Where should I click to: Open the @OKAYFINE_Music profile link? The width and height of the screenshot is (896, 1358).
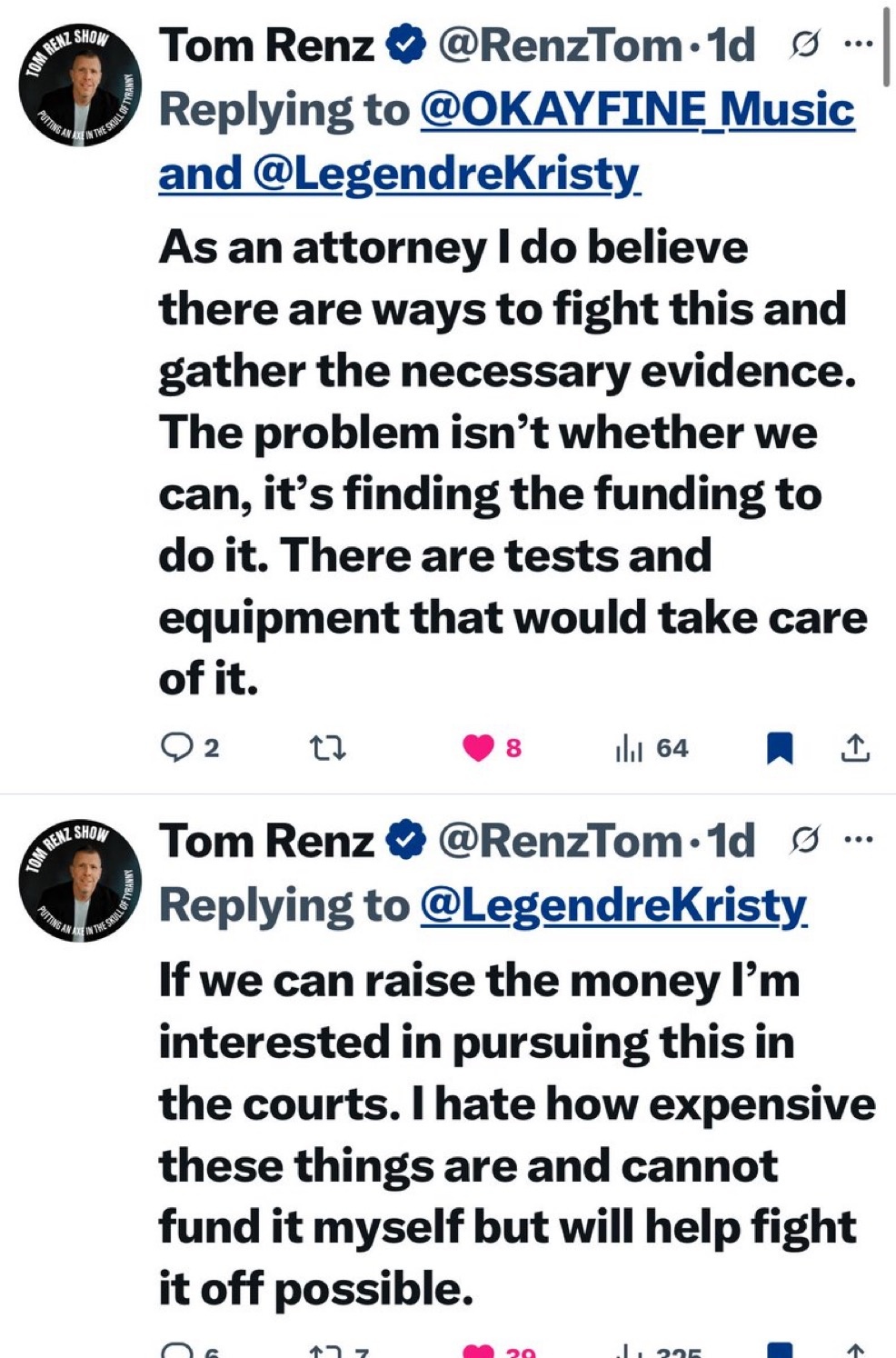tap(637, 110)
